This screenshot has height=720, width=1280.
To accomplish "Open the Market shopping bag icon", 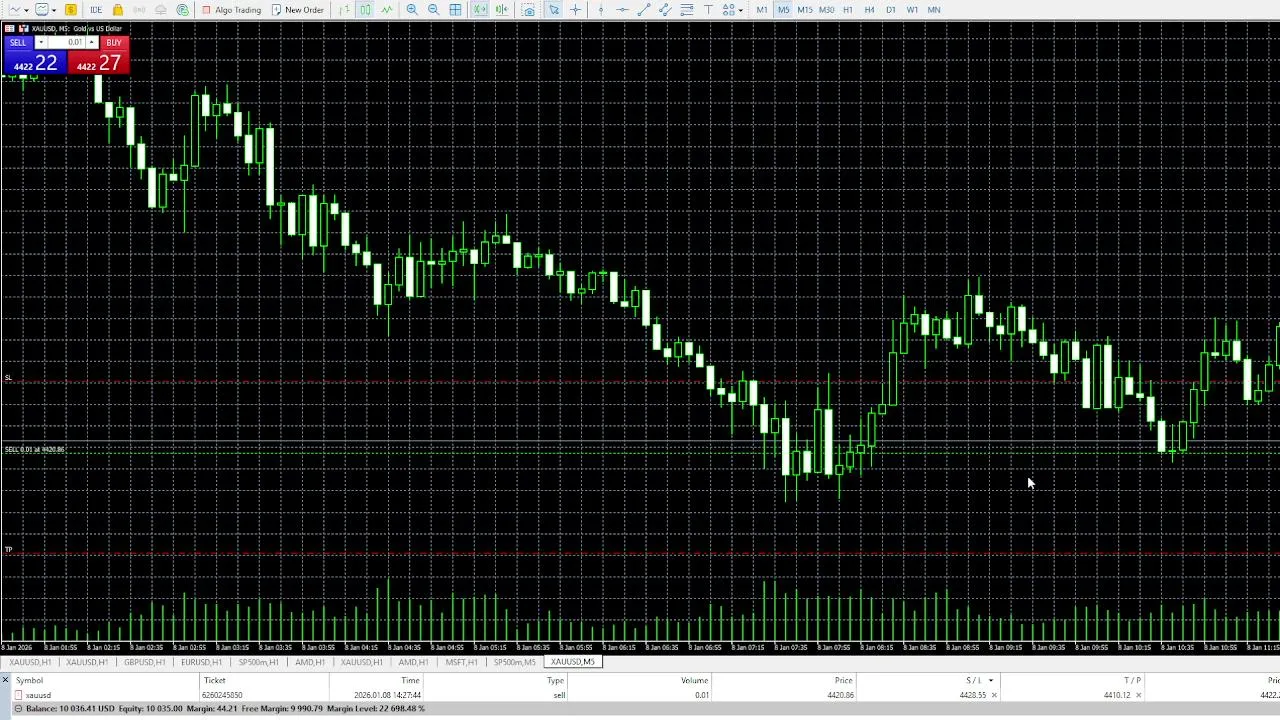I will 118,10.
